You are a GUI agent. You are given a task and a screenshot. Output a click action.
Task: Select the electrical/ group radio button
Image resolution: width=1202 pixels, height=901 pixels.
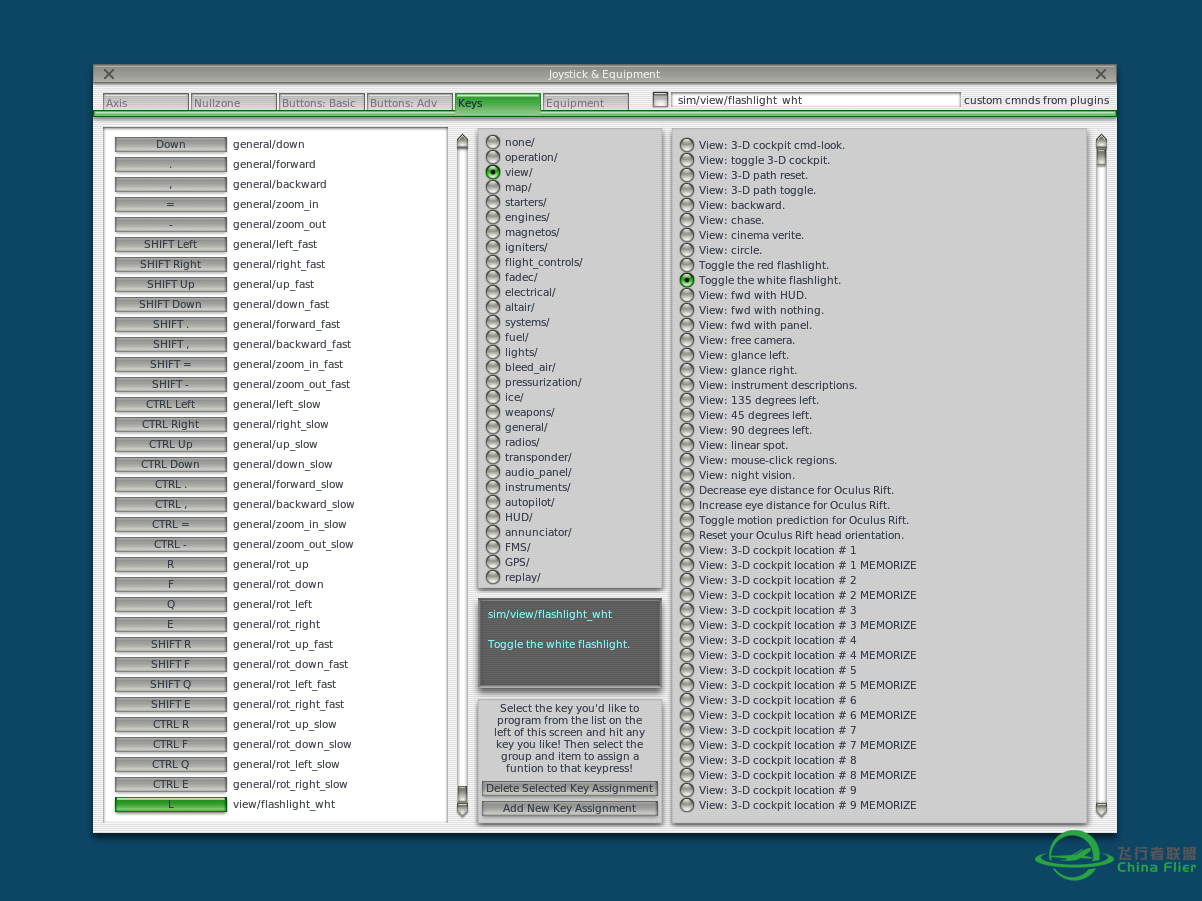pyautogui.click(x=493, y=292)
